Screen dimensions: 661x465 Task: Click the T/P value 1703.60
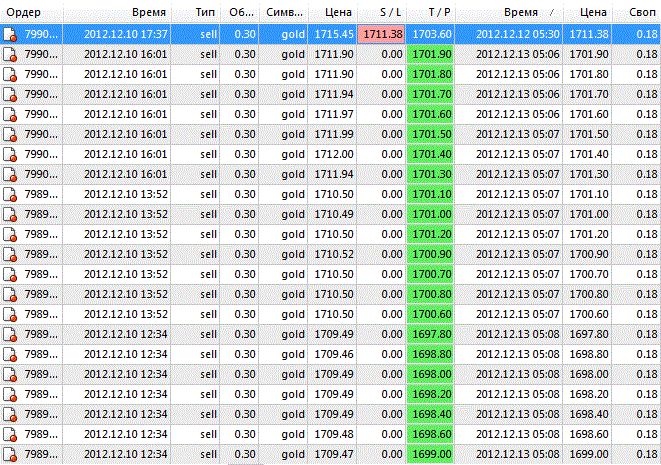click(x=432, y=34)
